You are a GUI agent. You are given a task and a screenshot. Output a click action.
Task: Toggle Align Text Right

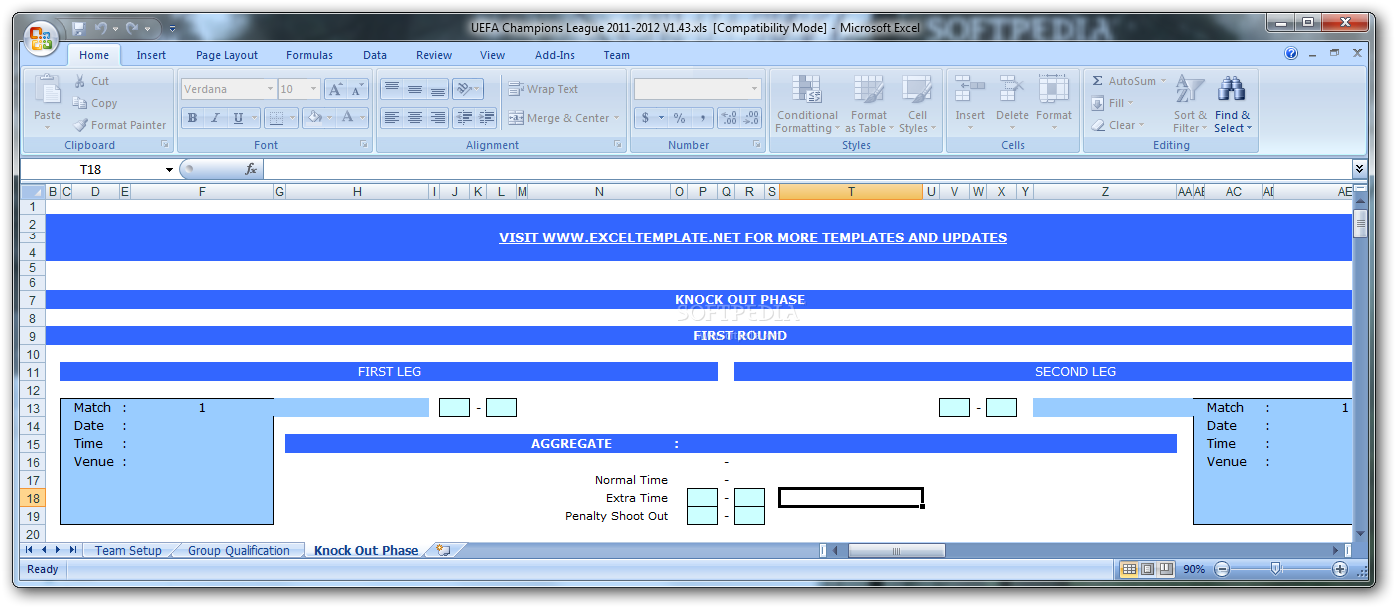pyautogui.click(x=437, y=118)
